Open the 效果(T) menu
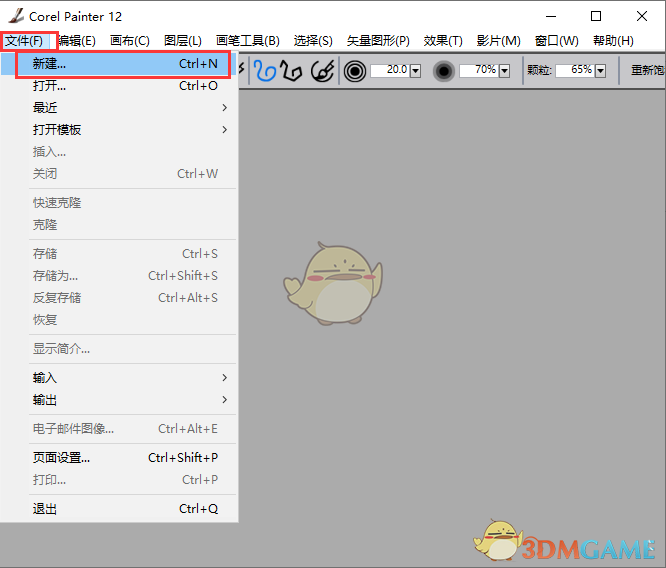Screen dimensions: 666x568 pos(443,41)
